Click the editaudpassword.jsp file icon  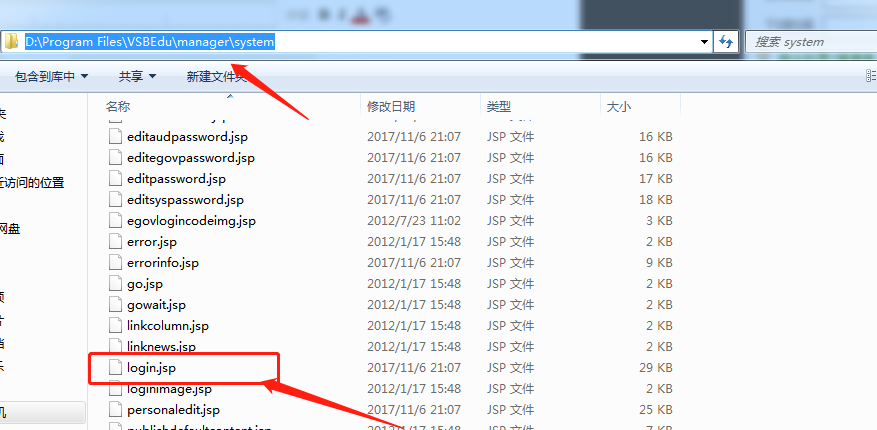click(x=116, y=137)
